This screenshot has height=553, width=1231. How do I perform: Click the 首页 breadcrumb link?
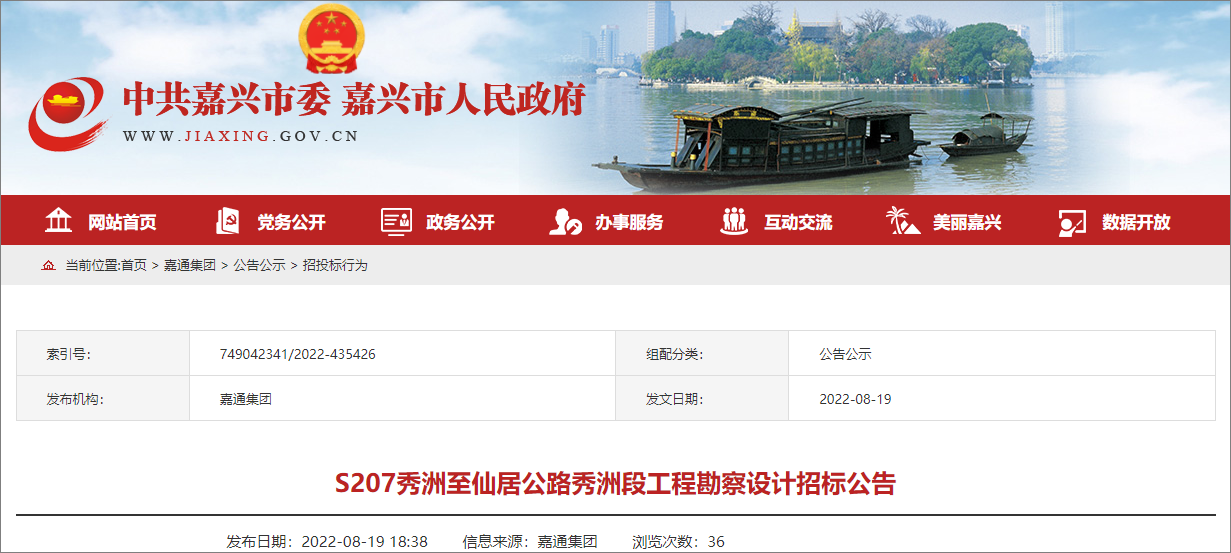tap(134, 265)
